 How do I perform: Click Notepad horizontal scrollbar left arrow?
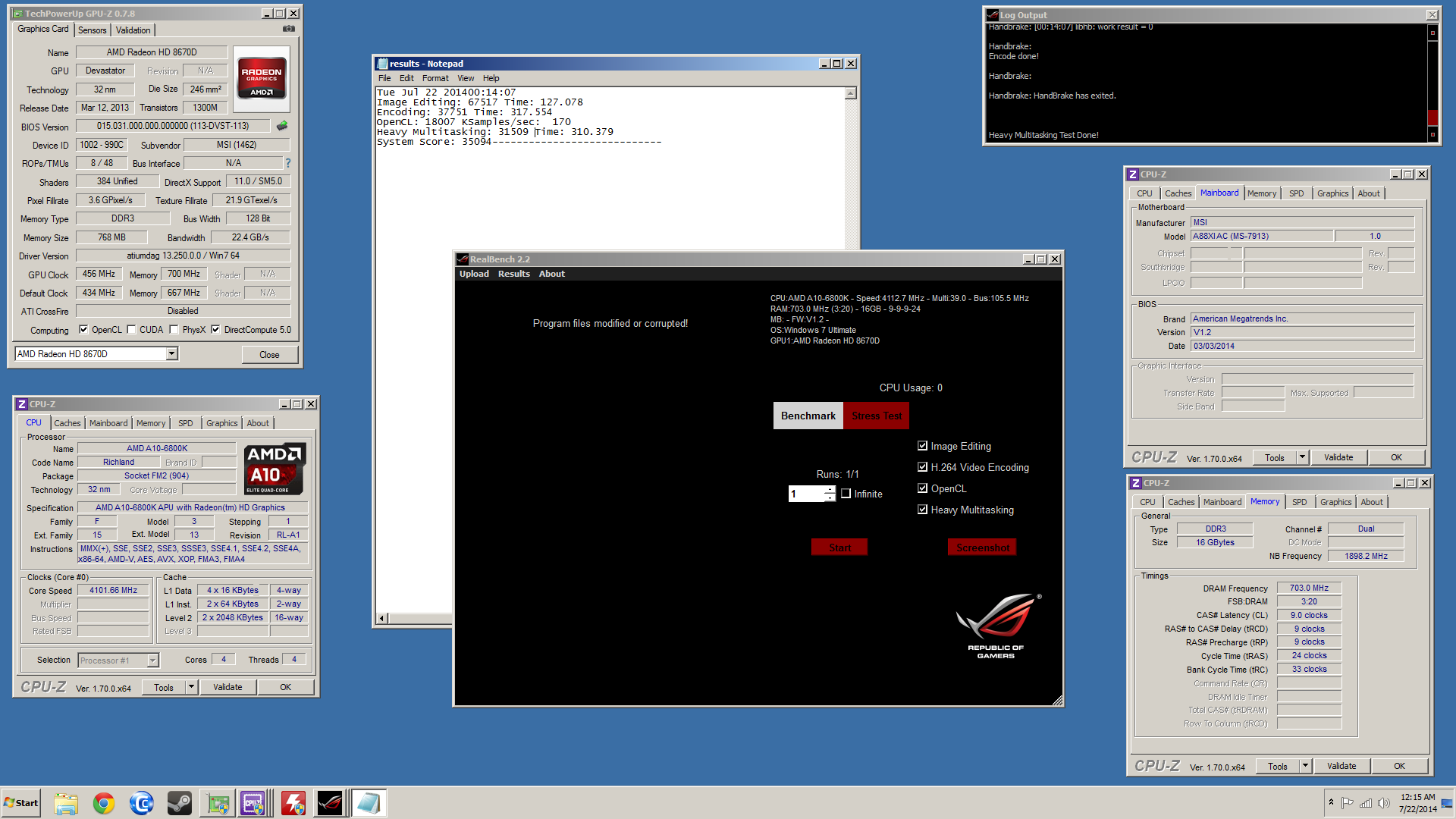(x=382, y=618)
